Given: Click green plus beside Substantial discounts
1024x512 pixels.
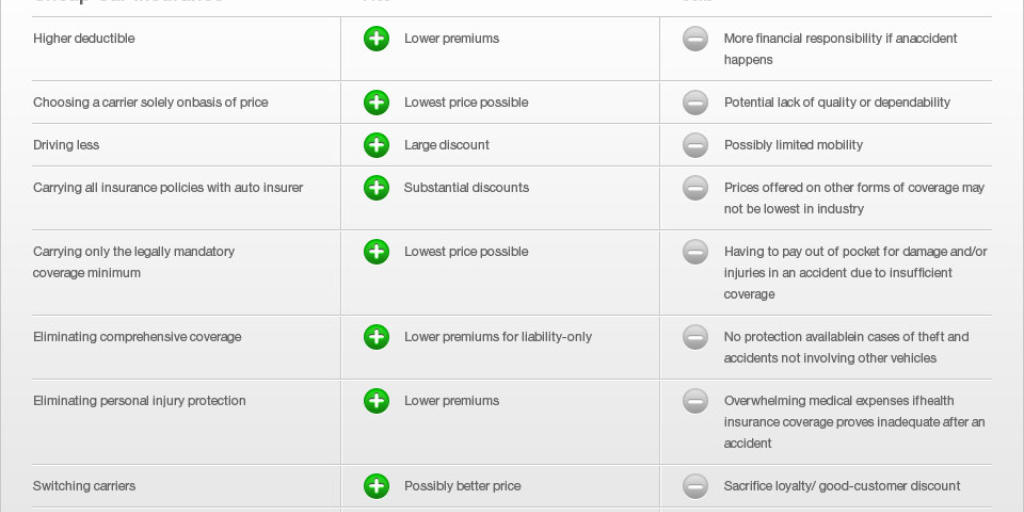Looking at the screenshot, I should (x=376, y=187).
